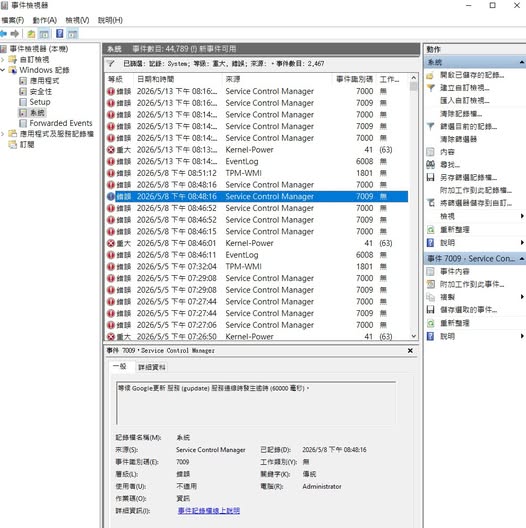Open the 檢視(V) menu
This screenshot has height=528, width=526.
77,20
